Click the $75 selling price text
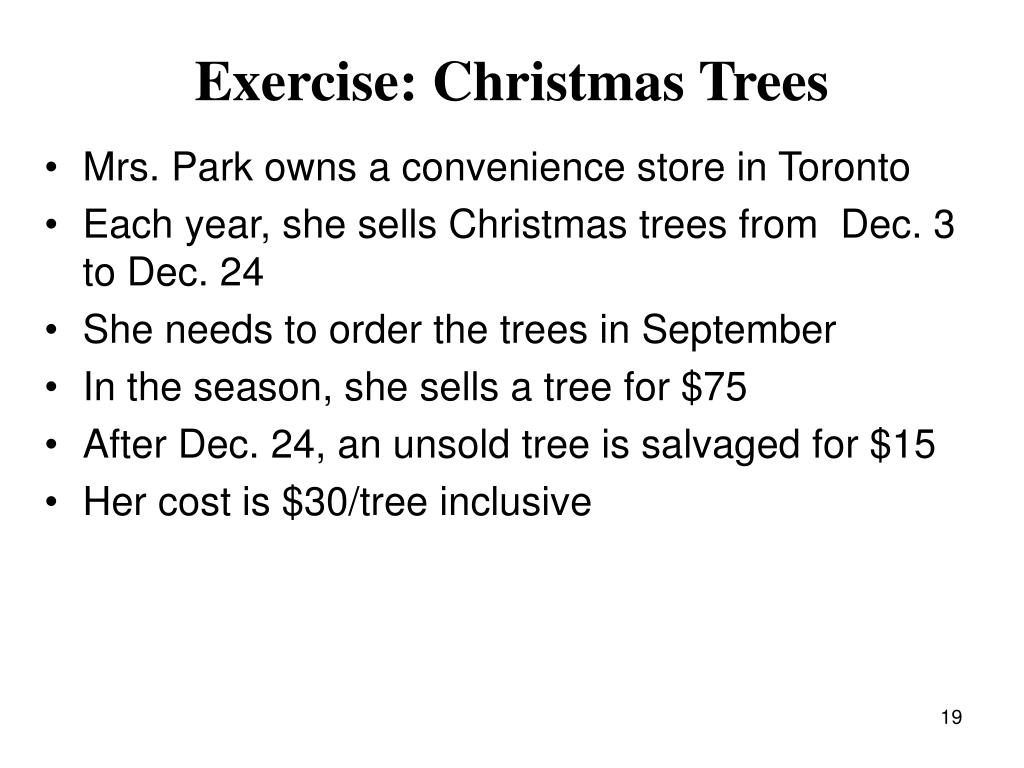This screenshot has height=768, width=1024. click(x=714, y=386)
